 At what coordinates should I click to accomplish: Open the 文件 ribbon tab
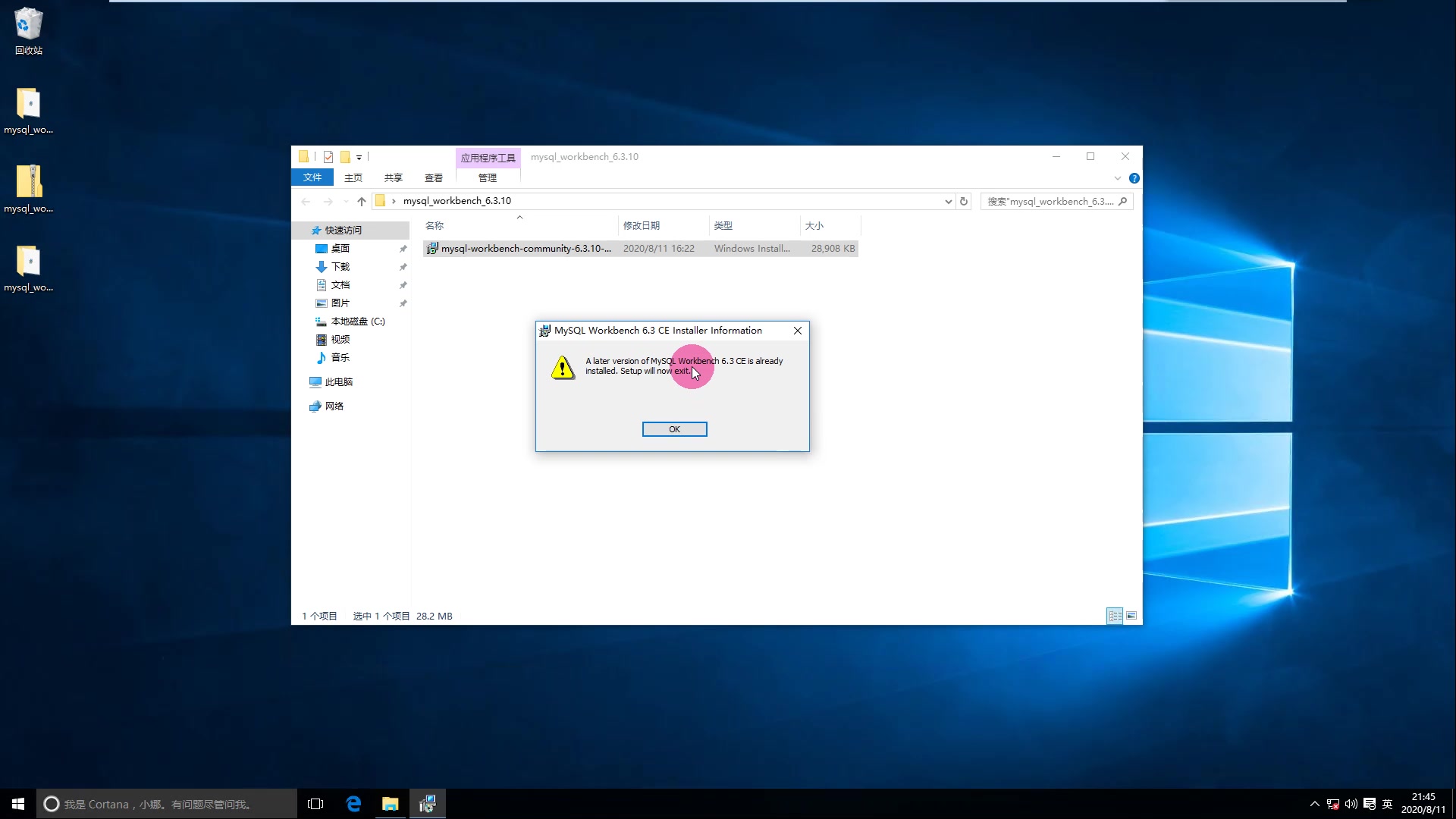(x=312, y=177)
